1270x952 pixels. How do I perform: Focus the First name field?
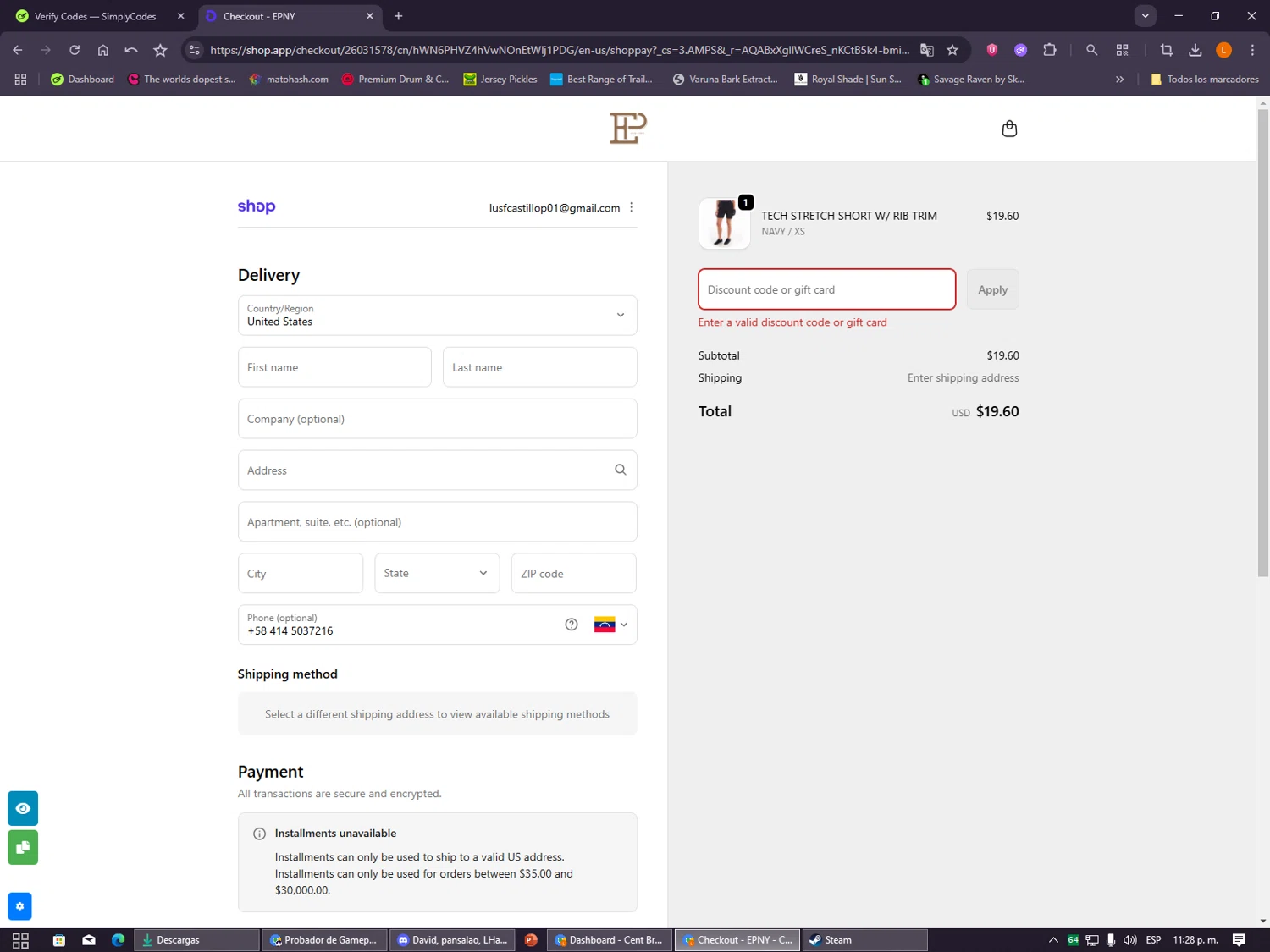click(x=334, y=367)
